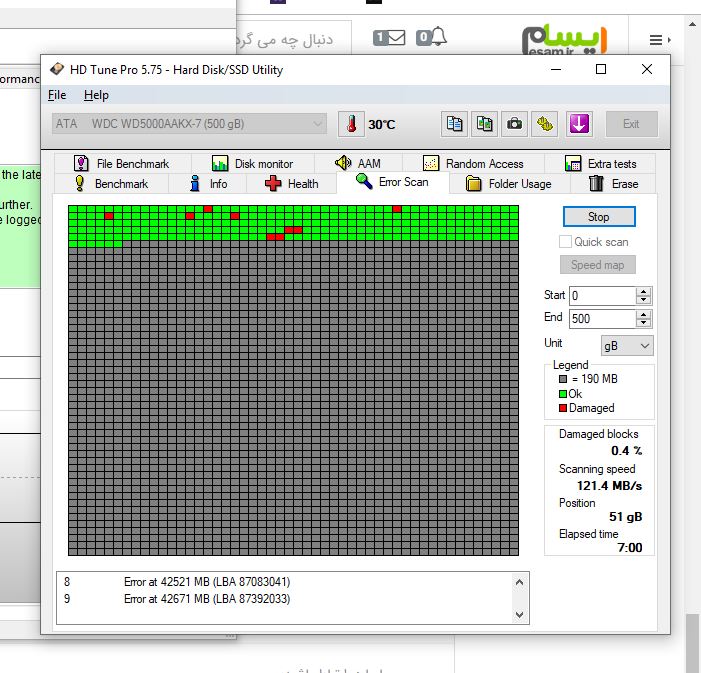
Task: Increase the Start value with up arrow
Action: 644,292
